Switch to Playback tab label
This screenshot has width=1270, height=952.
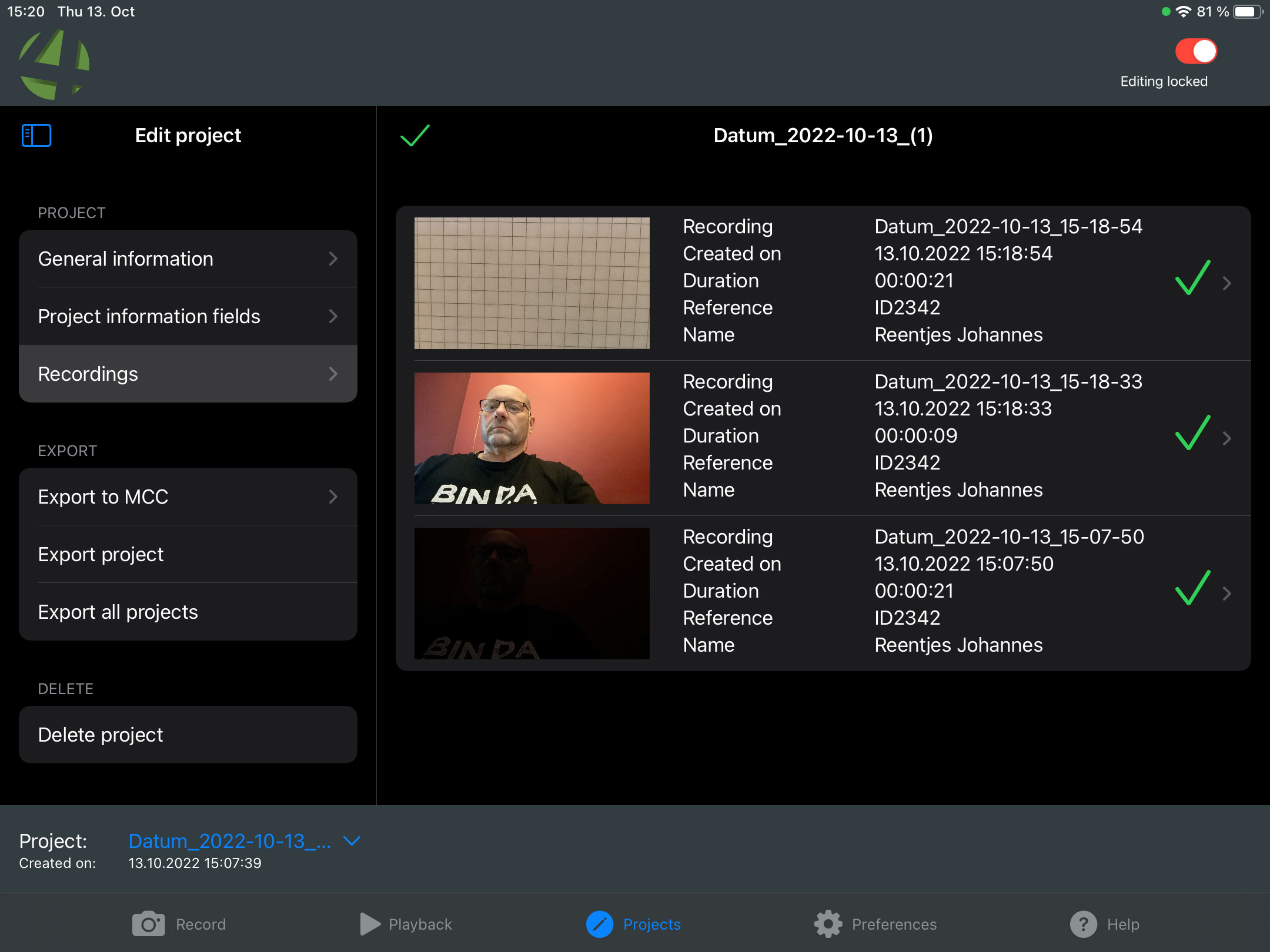pyautogui.click(x=420, y=924)
